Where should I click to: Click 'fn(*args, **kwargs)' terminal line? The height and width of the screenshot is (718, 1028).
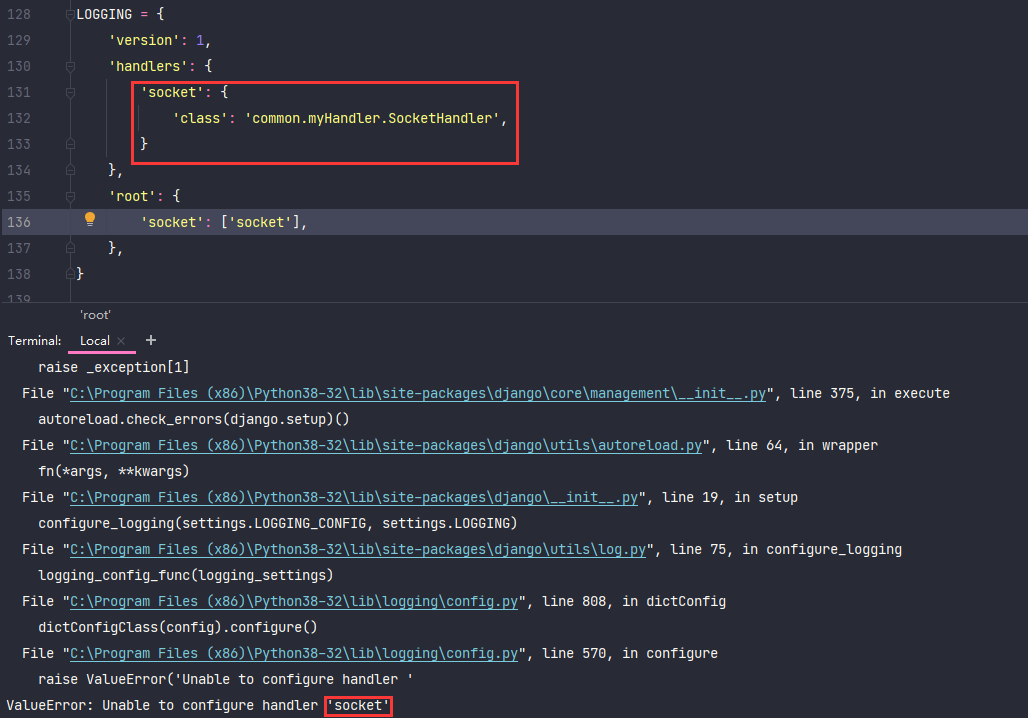click(x=113, y=471)
